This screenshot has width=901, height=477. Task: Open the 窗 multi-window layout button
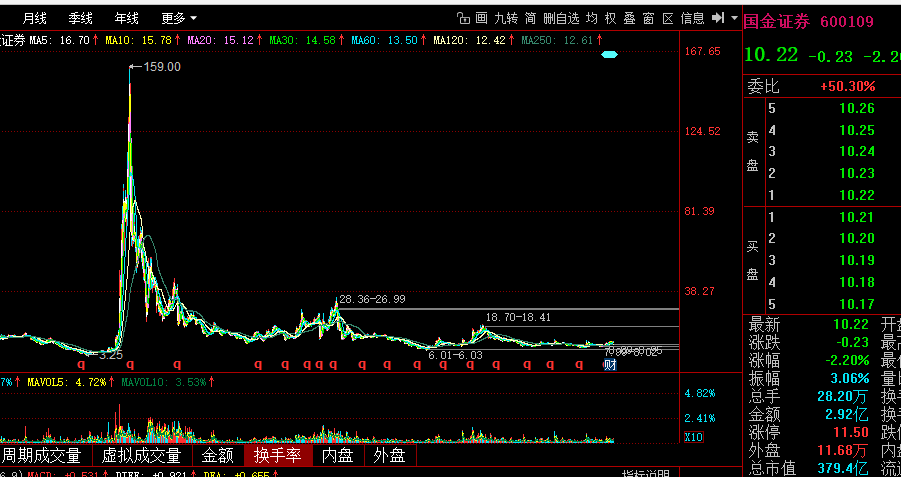click(x=649, y=18)
